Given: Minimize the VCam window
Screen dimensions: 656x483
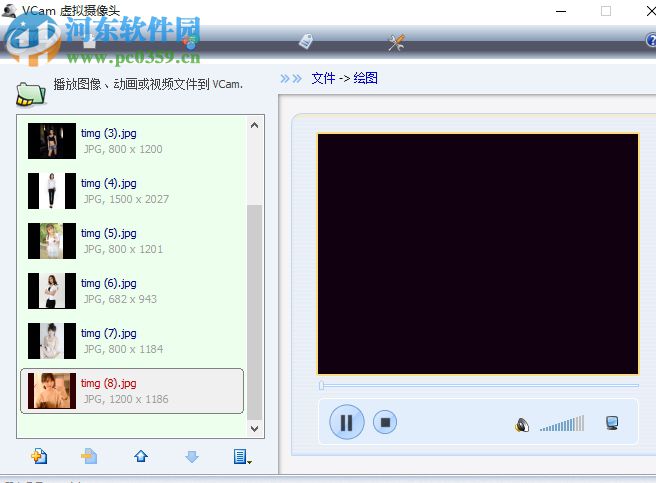Looking at the screenshot, I should (561, 11).
